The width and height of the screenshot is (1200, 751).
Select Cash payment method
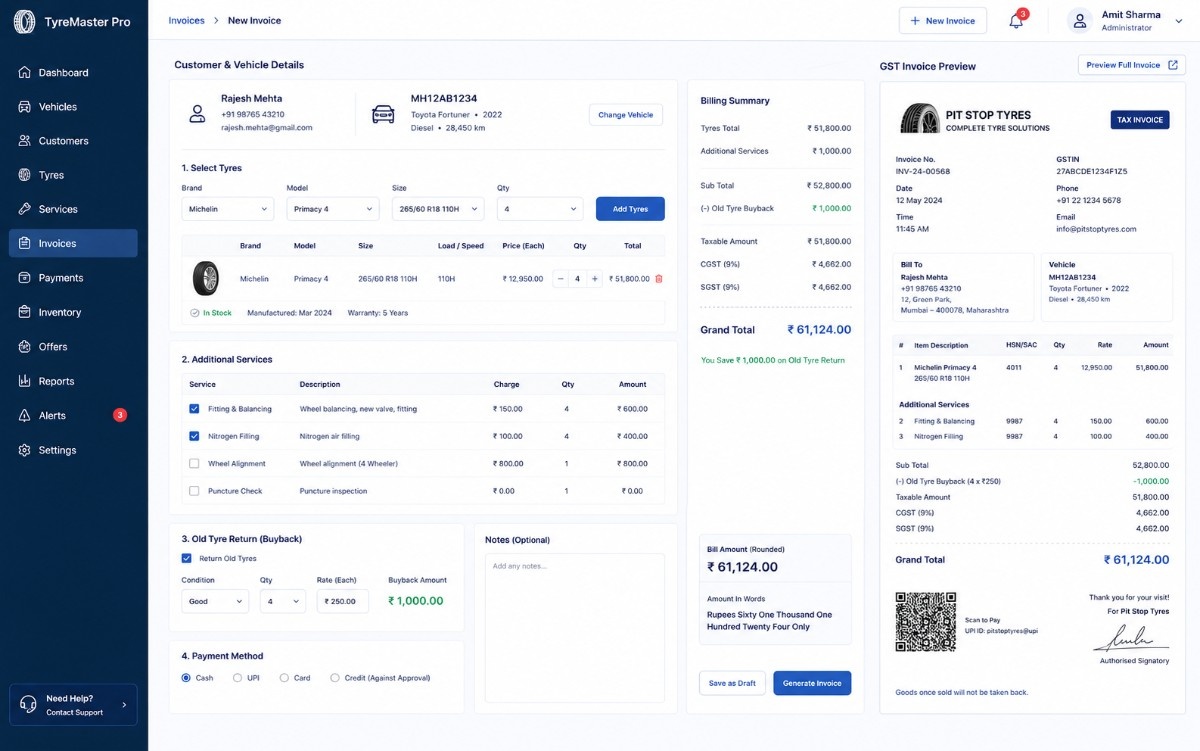[186, 678]
